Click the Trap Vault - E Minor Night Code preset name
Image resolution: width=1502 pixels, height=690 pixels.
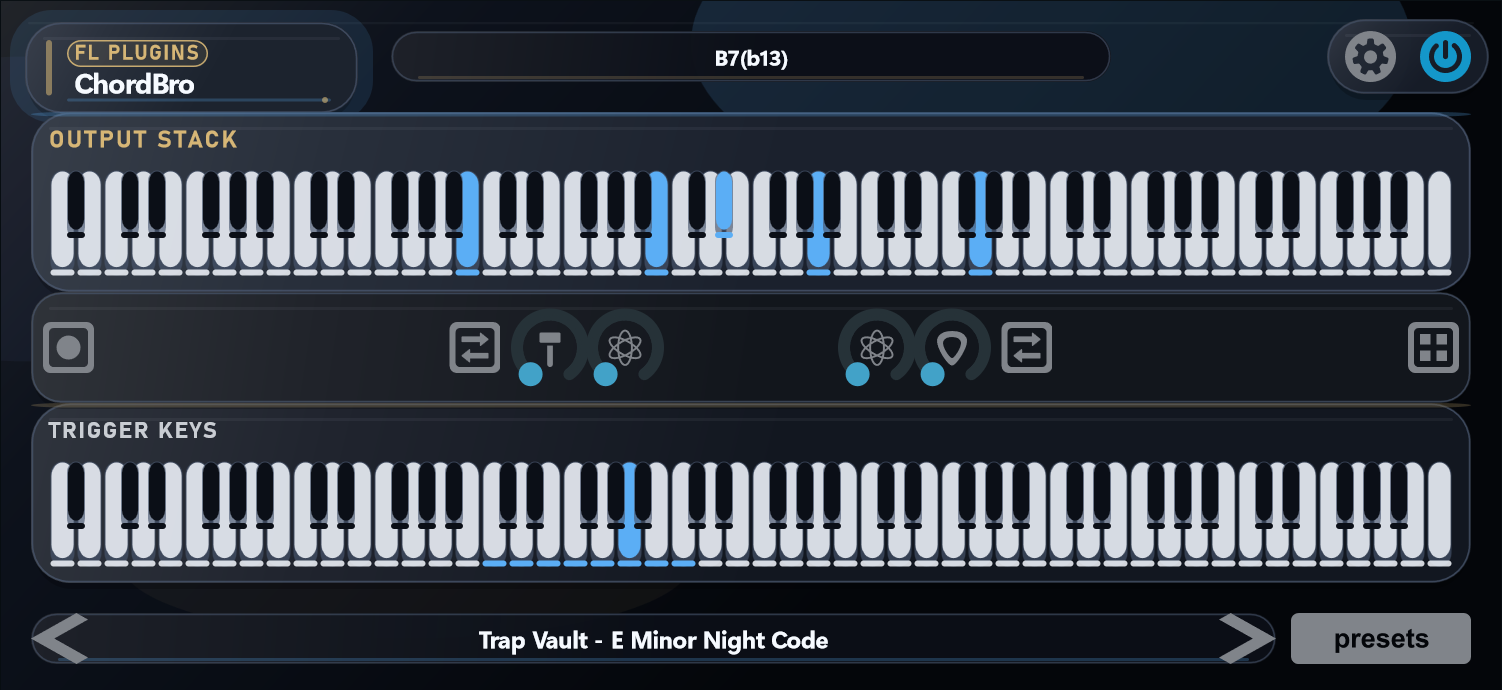653,641
